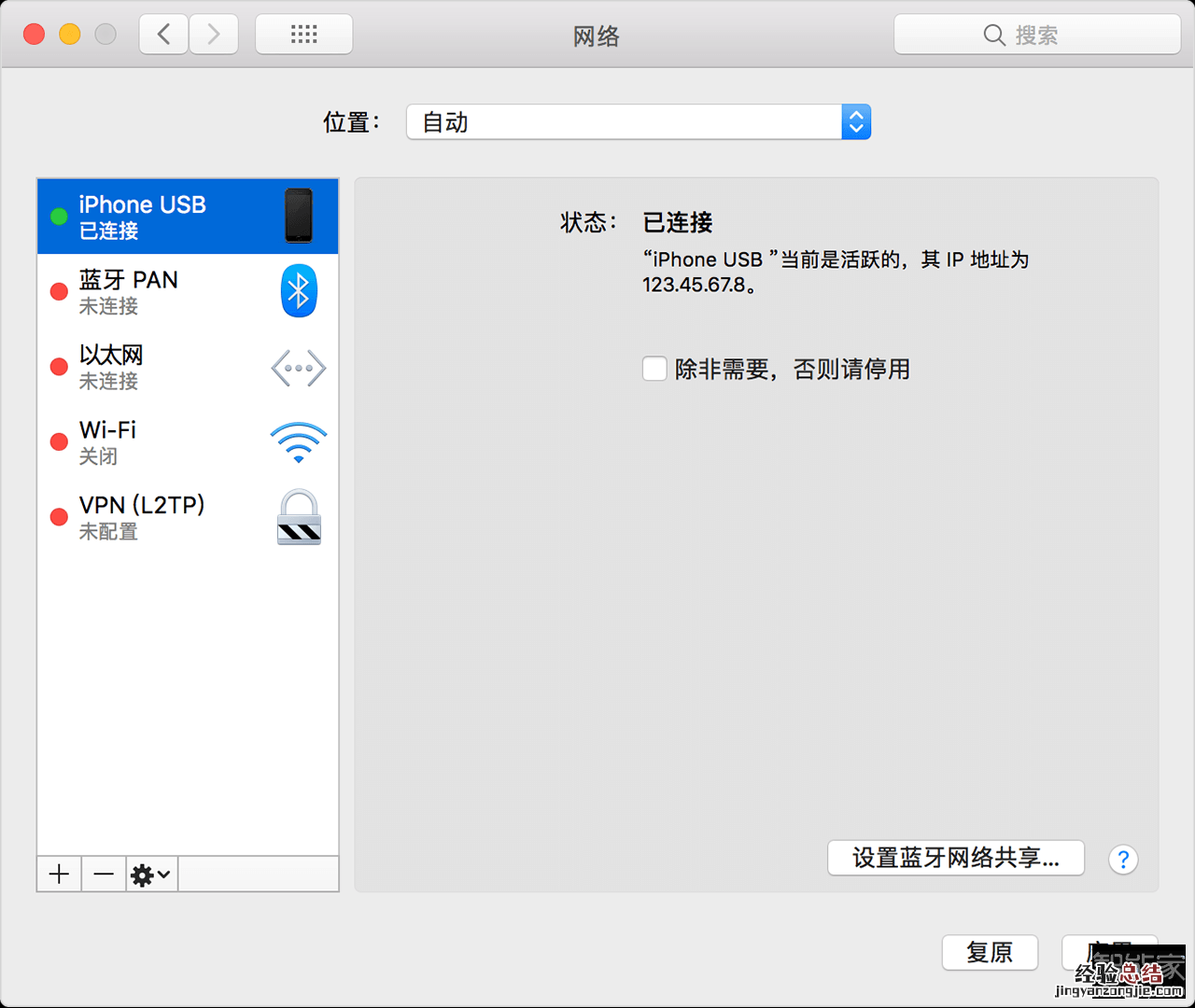The image size is (1195, 1008).
Task: Show all preferences grid button
Action: pyautogui.click(x=303, y=35)
